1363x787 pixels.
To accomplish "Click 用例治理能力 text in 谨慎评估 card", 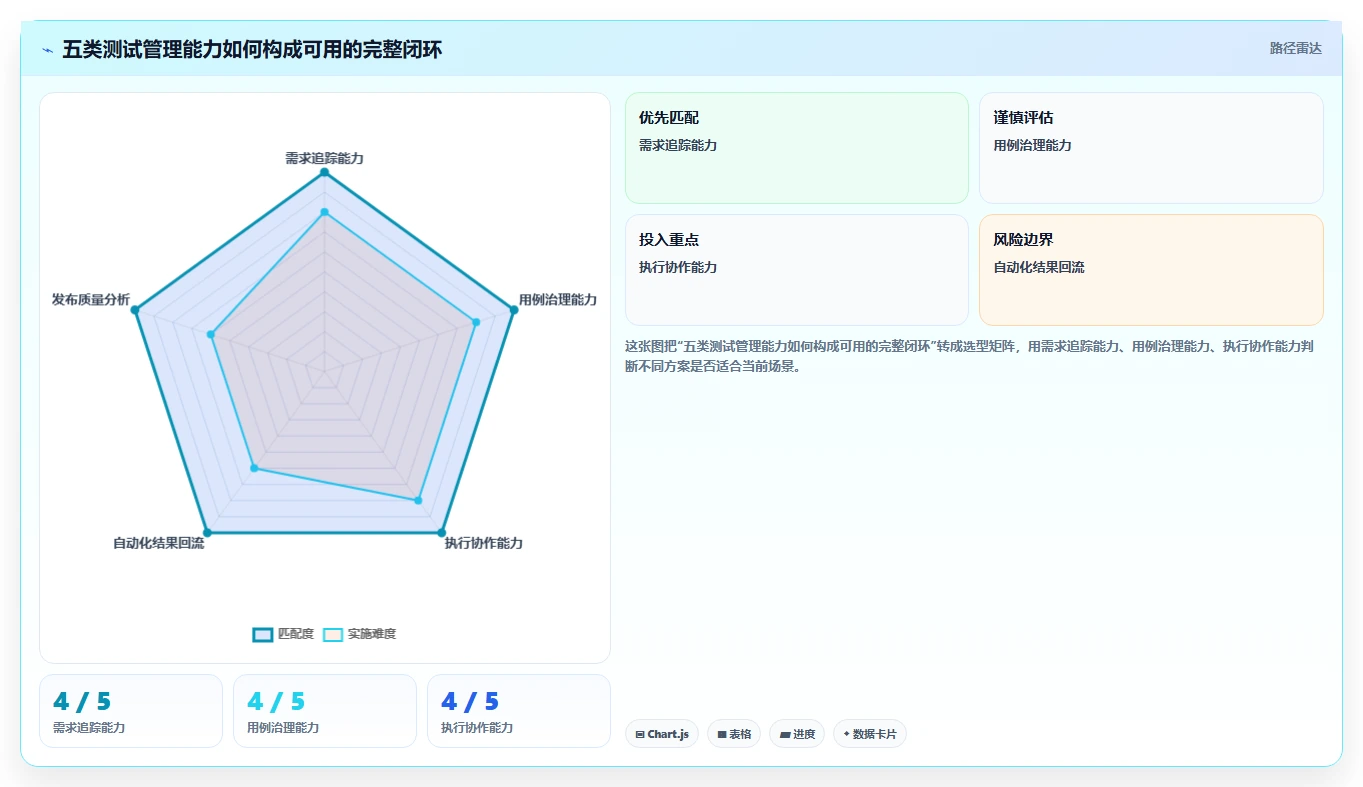I will pyautogui.click(x=1033, y=145).
